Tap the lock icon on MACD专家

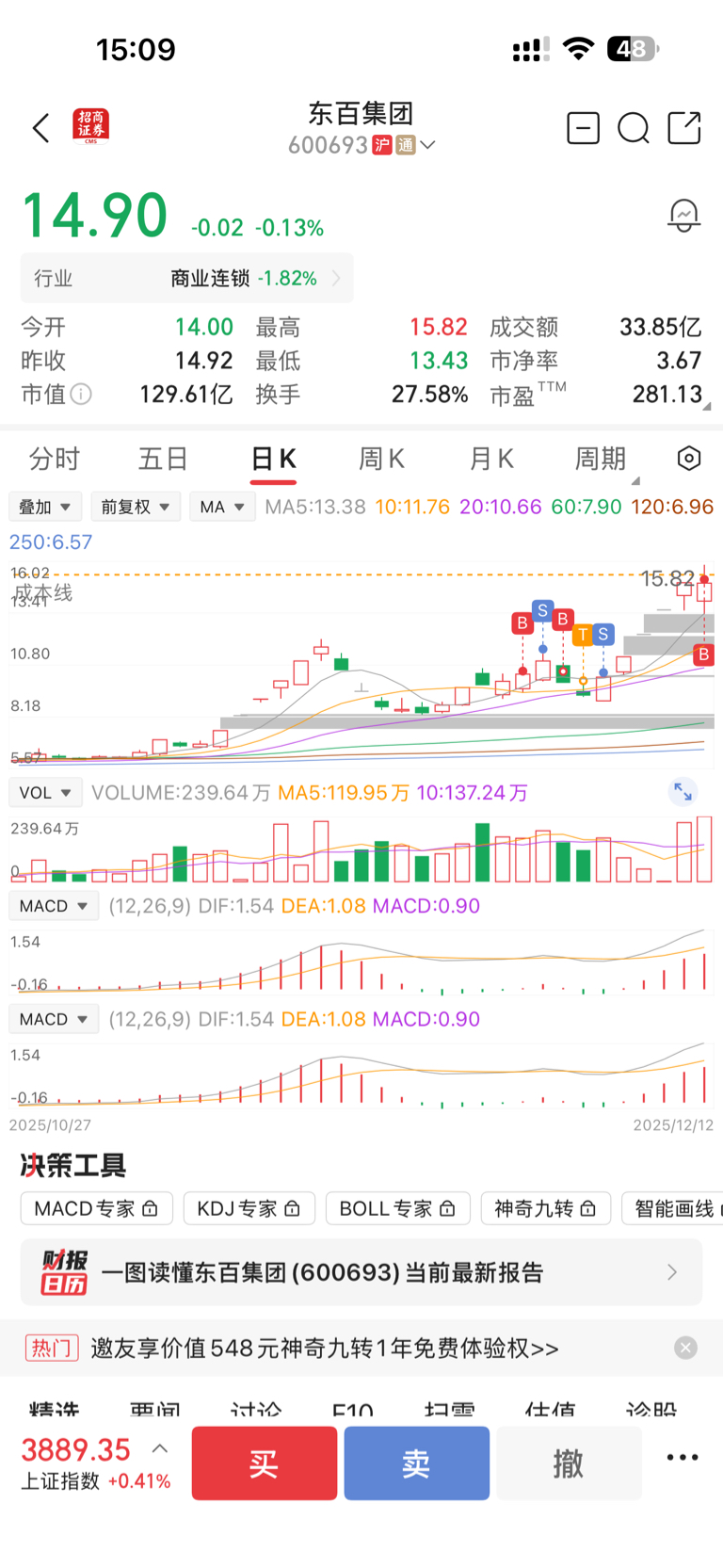tap(151, 1208)
